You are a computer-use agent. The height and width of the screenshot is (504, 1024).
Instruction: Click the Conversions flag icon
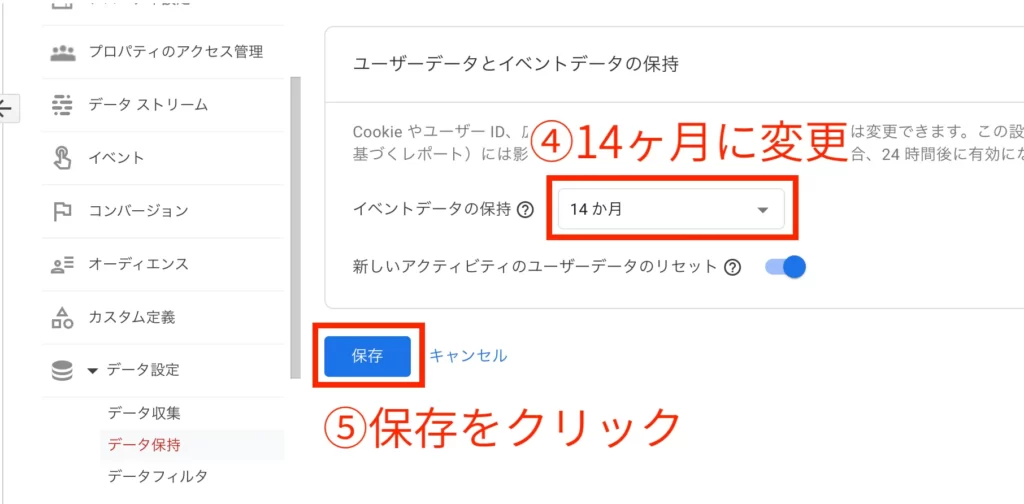click(x=62, y=212)
